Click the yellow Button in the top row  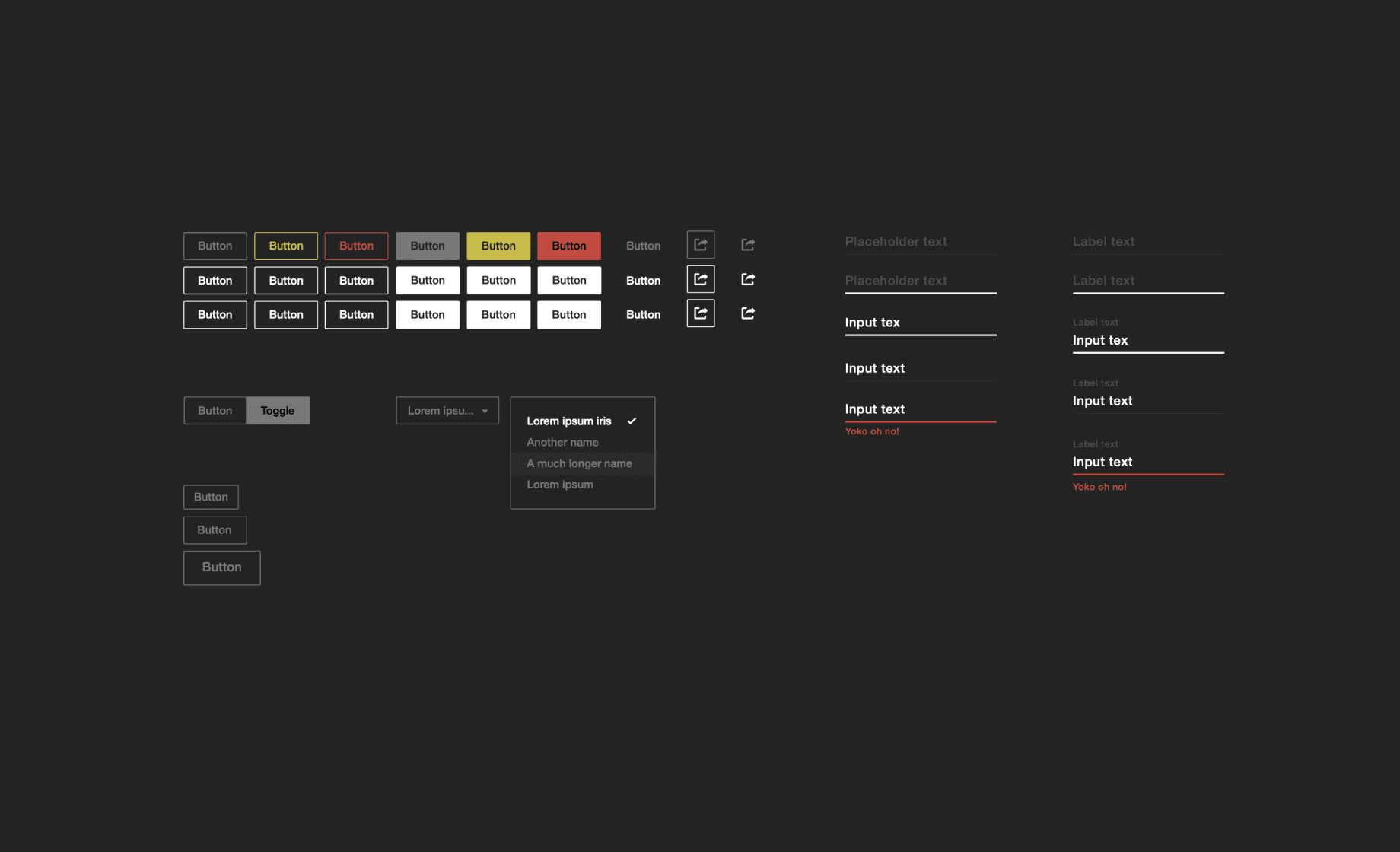(498, 245)
